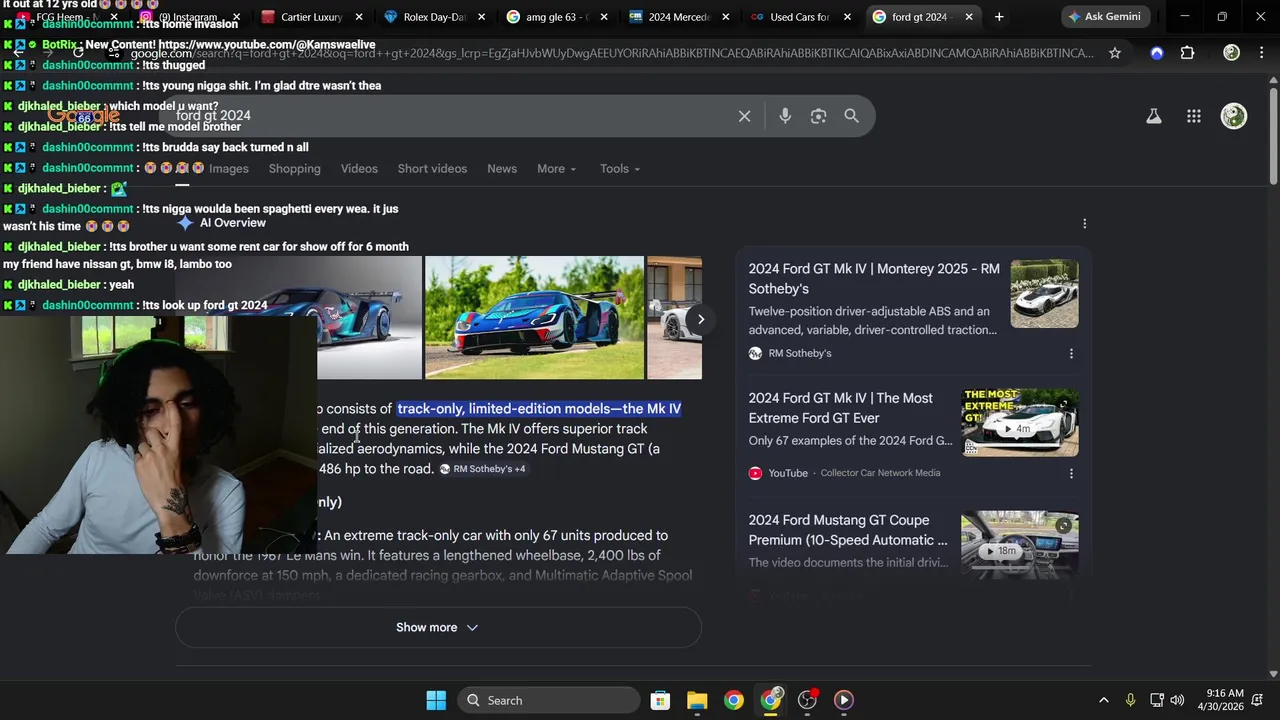Open a new browser tab
The height and width of the screenshot is (720, 1280).
click(x=998, y=17)
